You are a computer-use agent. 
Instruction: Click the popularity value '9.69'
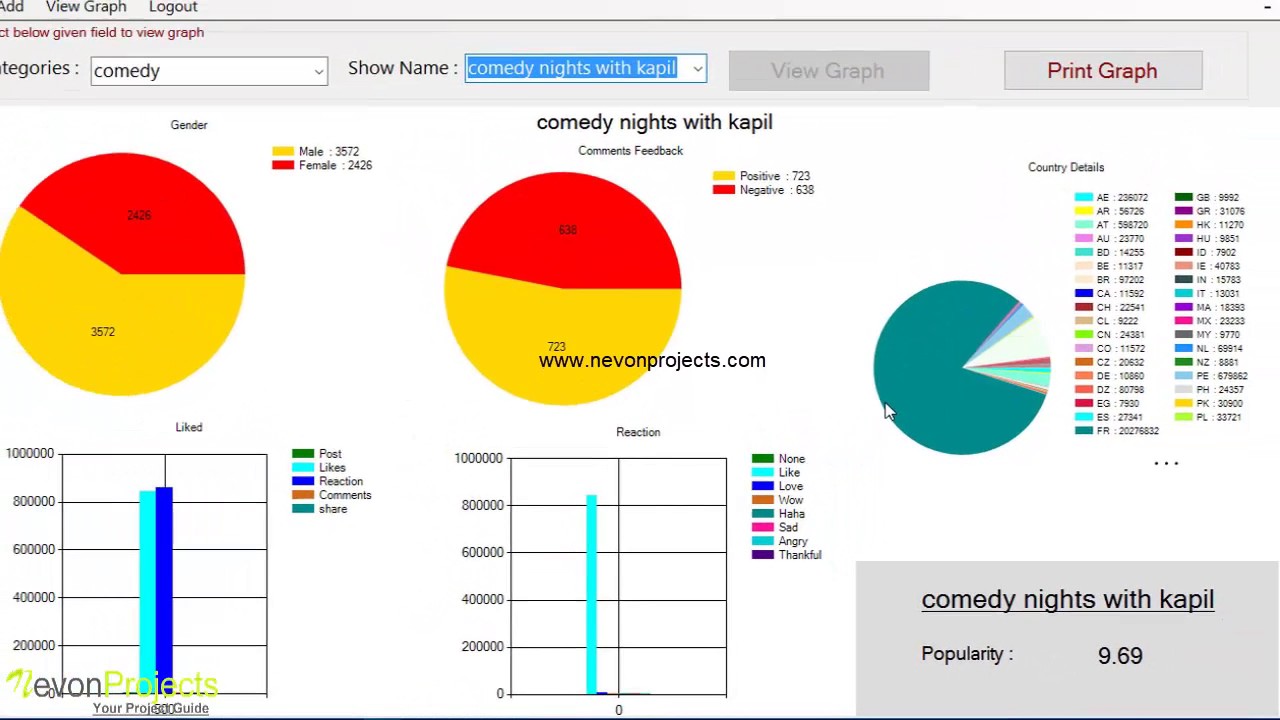click(x=1120, y=656)
